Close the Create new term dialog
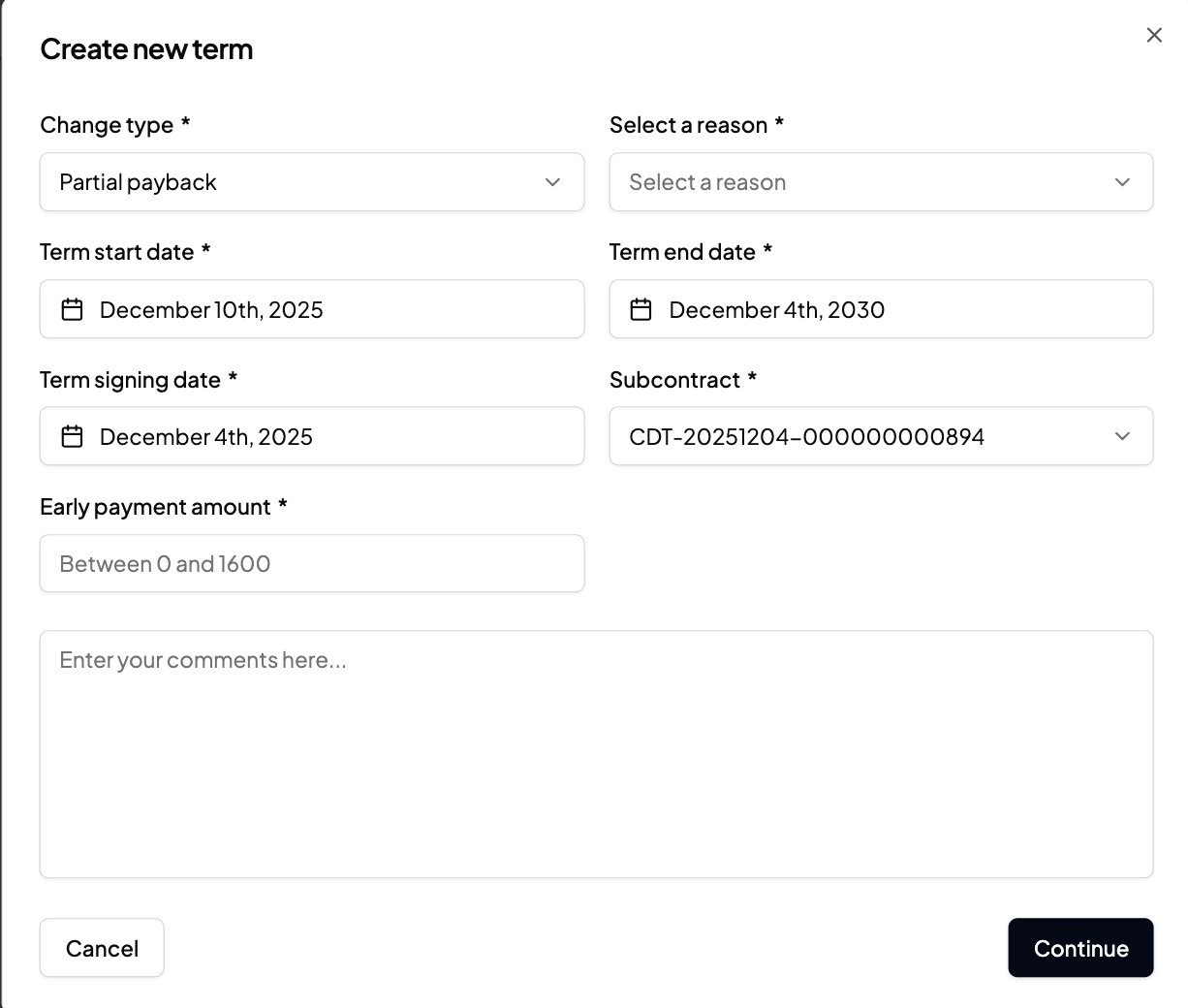This screenshot has height=1008, width=1188. (x=1153, y=36)
